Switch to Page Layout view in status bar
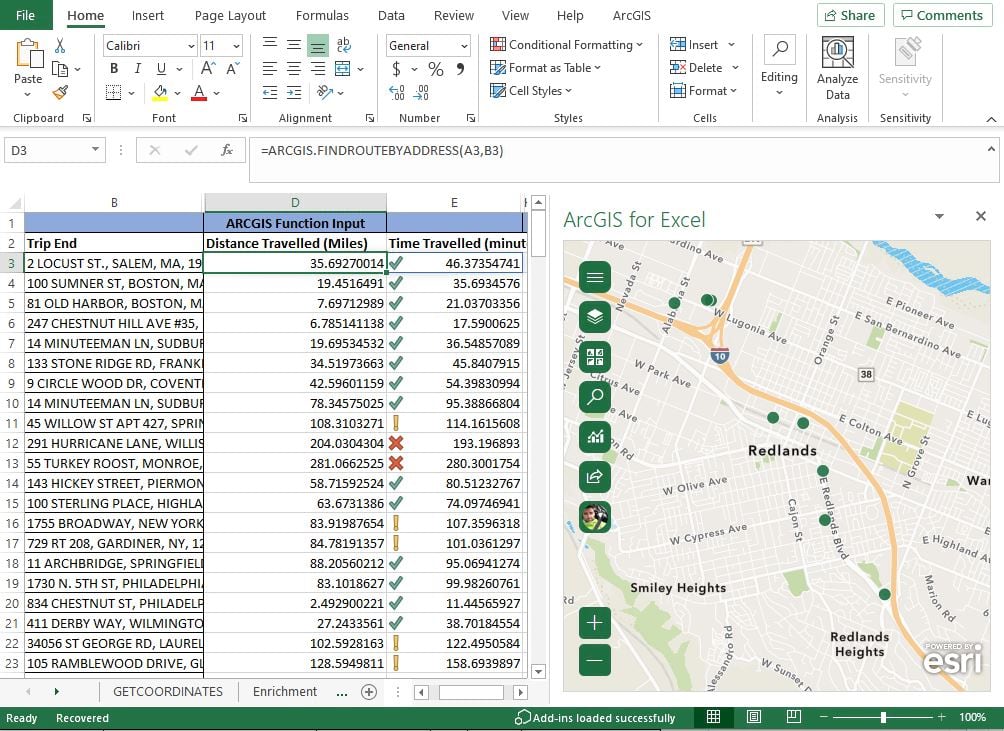Viewport: 1004px width, 731px height. tap(753, 717)
